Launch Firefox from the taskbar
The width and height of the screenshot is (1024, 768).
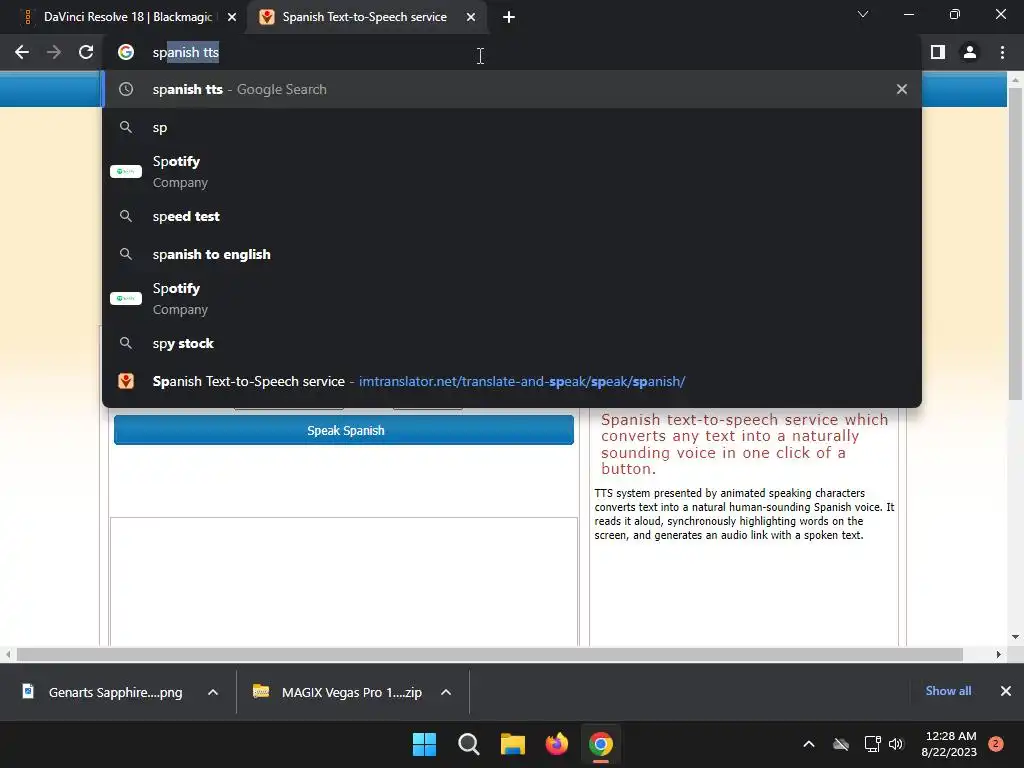[x=557, y=744]
